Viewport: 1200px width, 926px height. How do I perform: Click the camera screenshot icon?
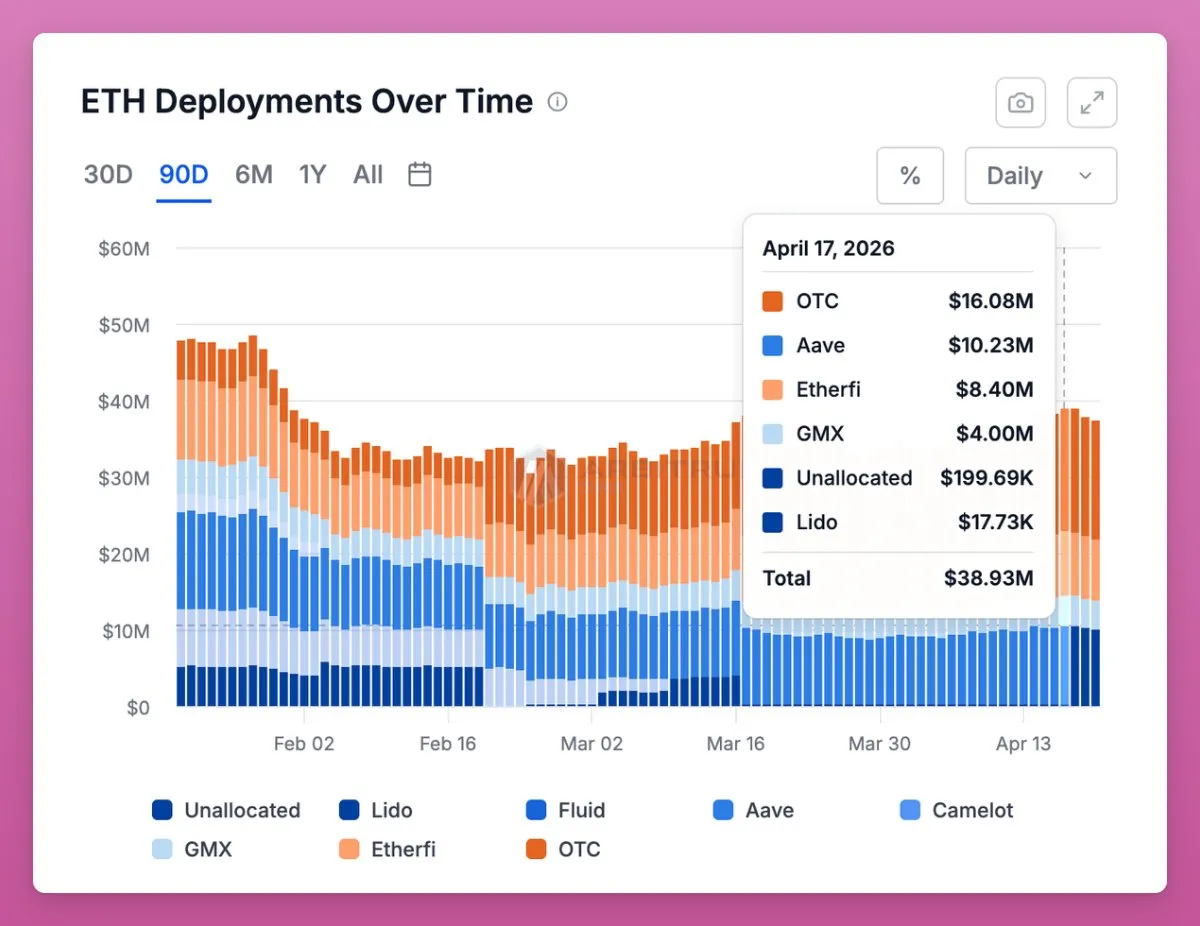pos(1020,103)
